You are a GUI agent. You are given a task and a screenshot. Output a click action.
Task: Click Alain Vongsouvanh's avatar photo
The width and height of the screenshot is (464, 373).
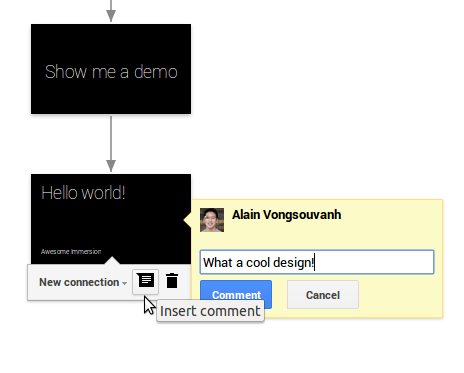[x=212, y=220]
